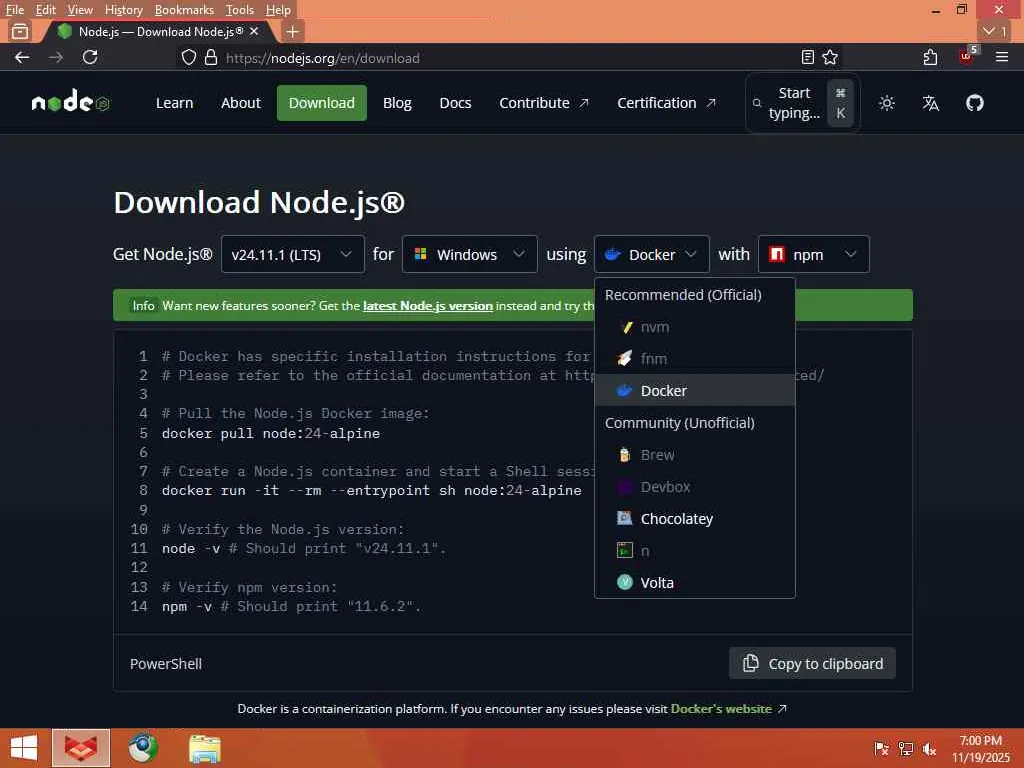Click the red taskbar app icon
This screenshot has width=1024, height=768.
(81, 748)
